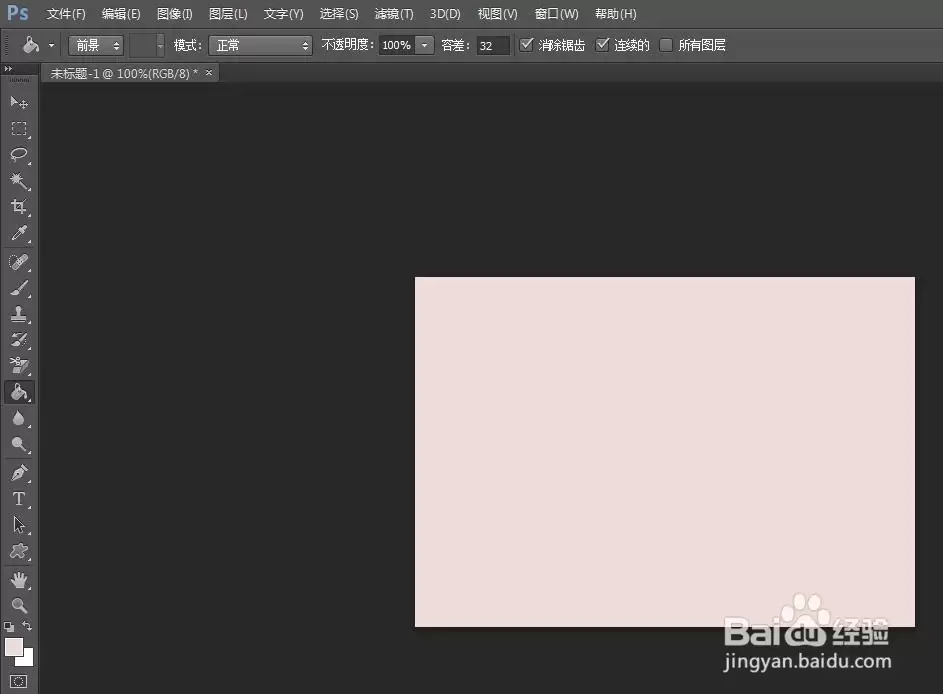943x694 pixels.
Task: Select the Magic Wand tool
Action: [x=19, y=180]
